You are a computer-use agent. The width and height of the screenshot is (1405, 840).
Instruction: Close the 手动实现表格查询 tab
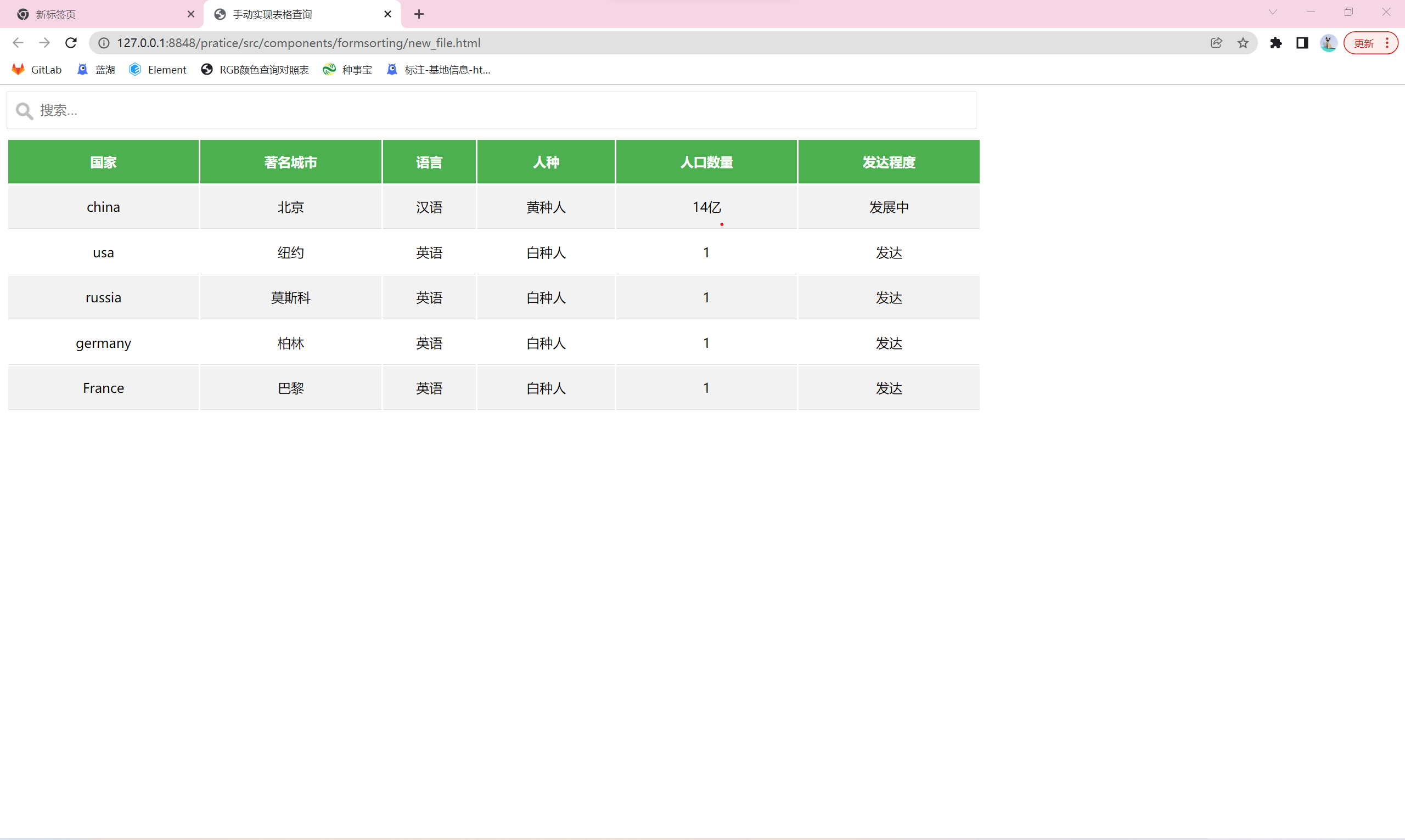point(388,14)
